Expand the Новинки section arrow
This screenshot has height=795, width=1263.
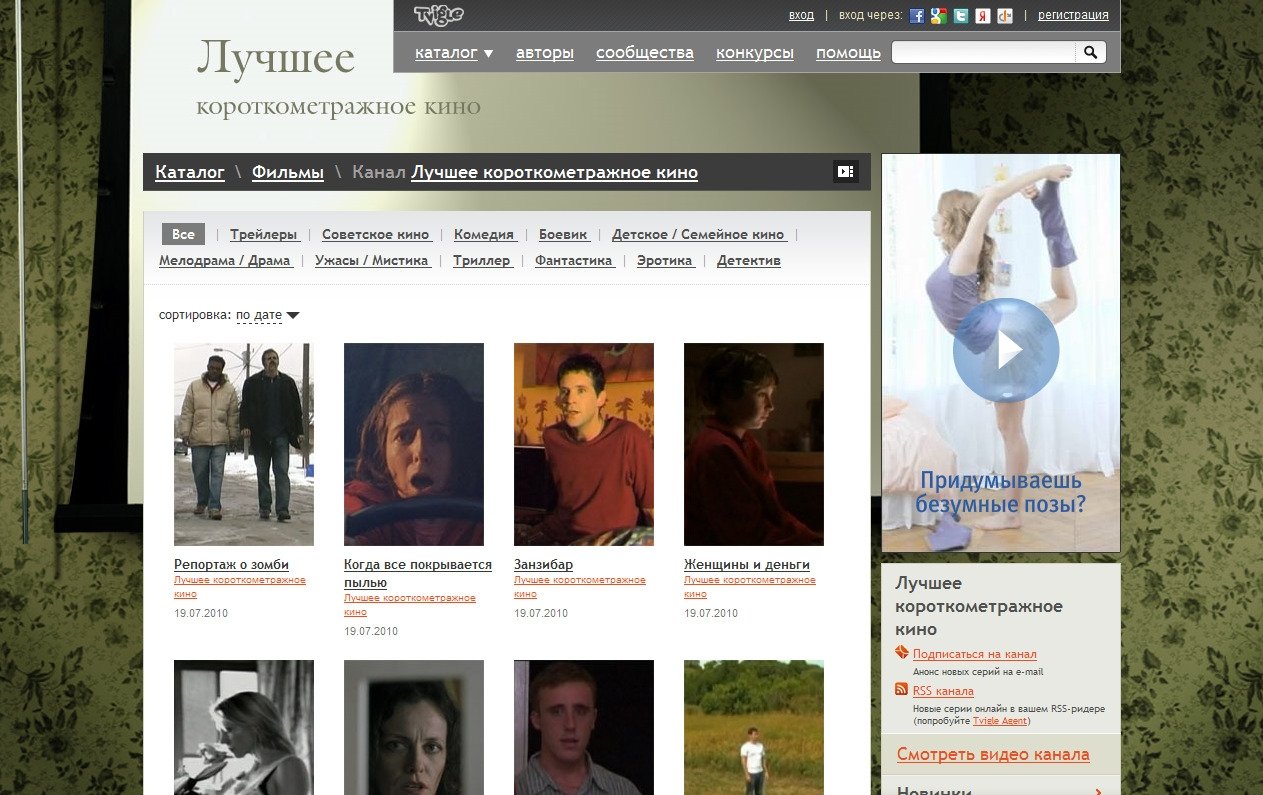[x=1099, y=791]
